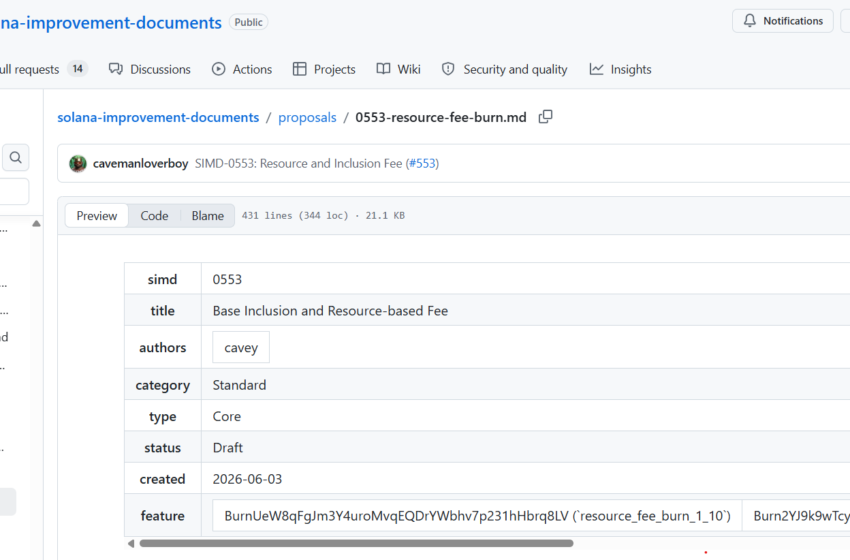Image resolution: width=850 pixels, height=560 pixels.
Task: Click title 'Base Inclusion and Resource-based Fee'
Action: (x=330, y=311)
